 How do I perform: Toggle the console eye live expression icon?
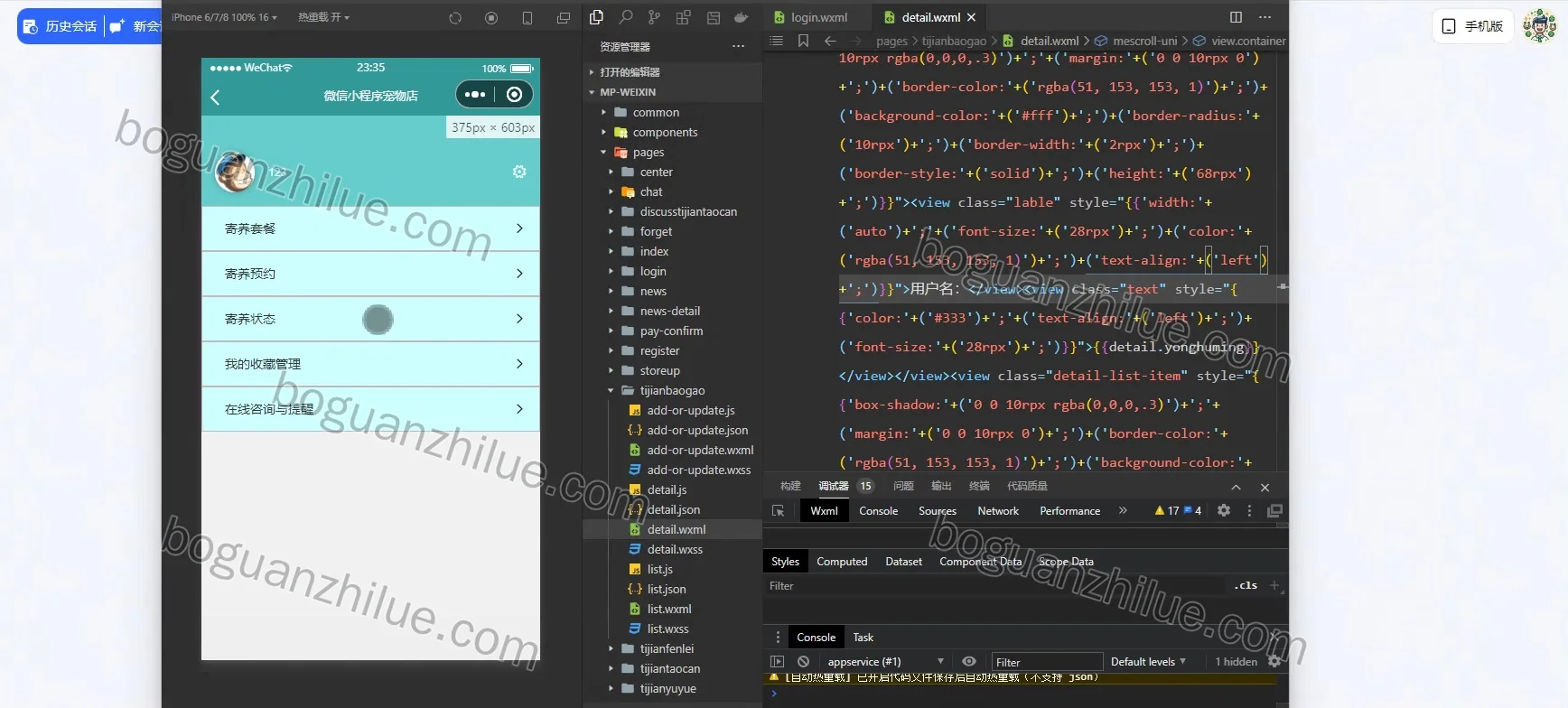point(969,662)
